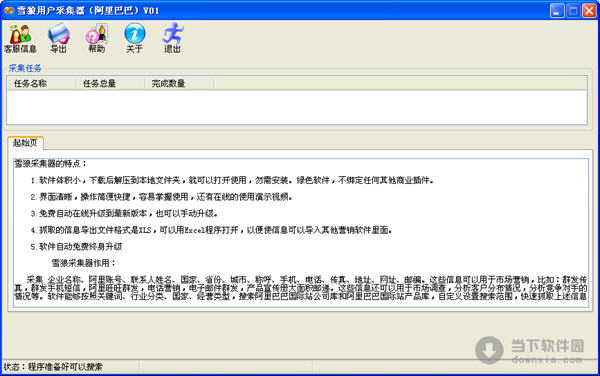Show the 关于 about info icon
600x376 pixels.
134,38
